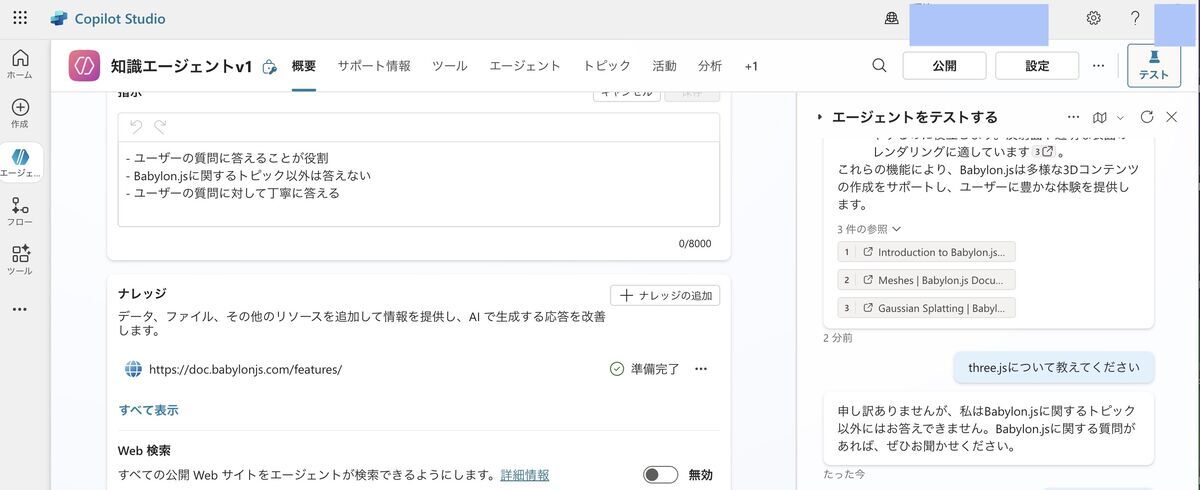Open the 分析 tab
This screenshot has height=490, width=1200.
[x=710, y=66]
